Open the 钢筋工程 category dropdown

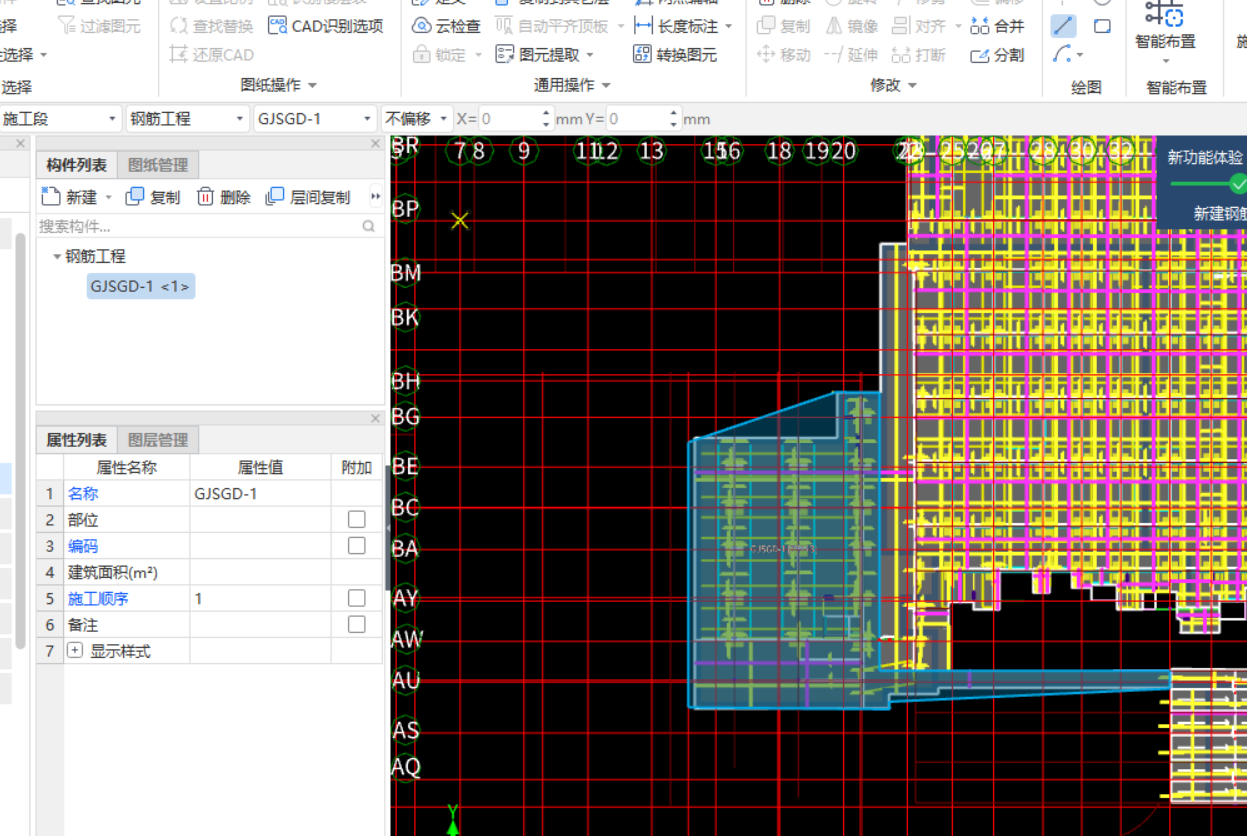[x=187, y=119]
